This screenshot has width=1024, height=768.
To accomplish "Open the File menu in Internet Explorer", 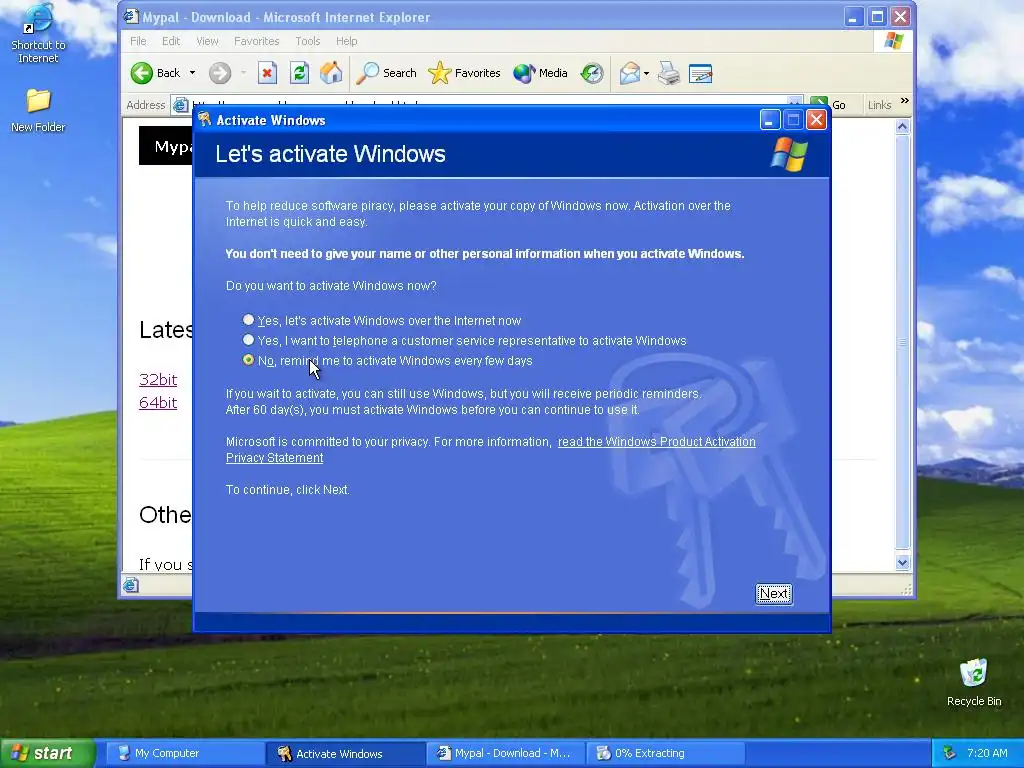I will 138,41.
